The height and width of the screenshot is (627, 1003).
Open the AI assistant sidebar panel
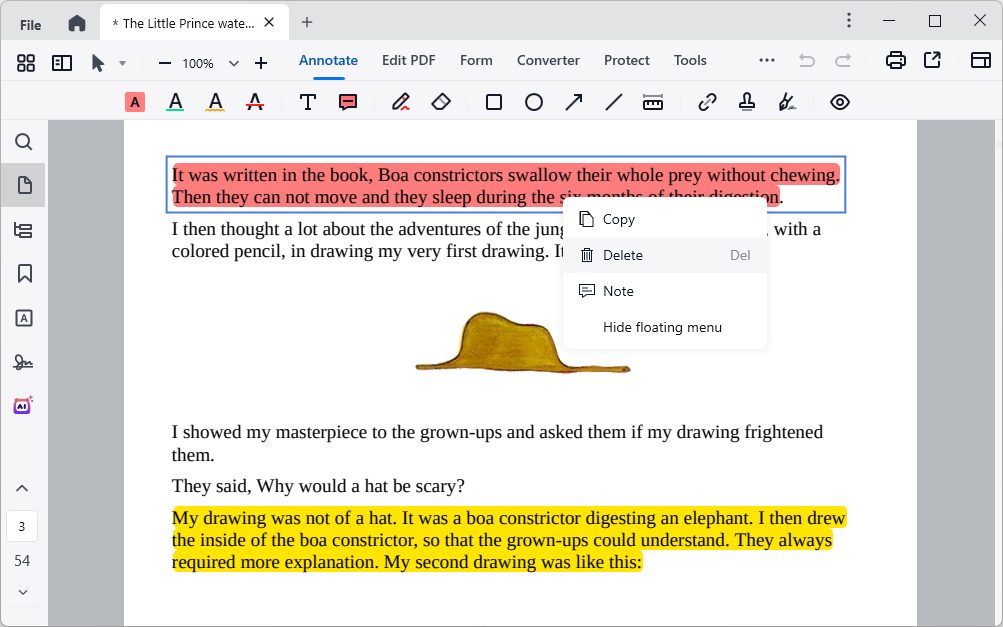[x=22, y=404]
